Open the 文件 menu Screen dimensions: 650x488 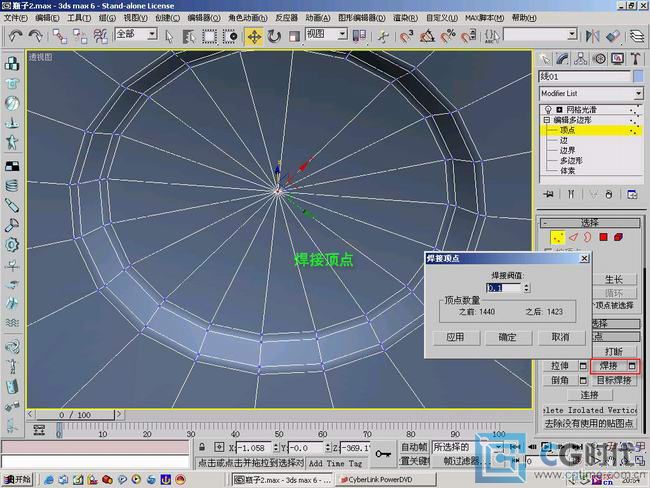(x=15, y=18)
